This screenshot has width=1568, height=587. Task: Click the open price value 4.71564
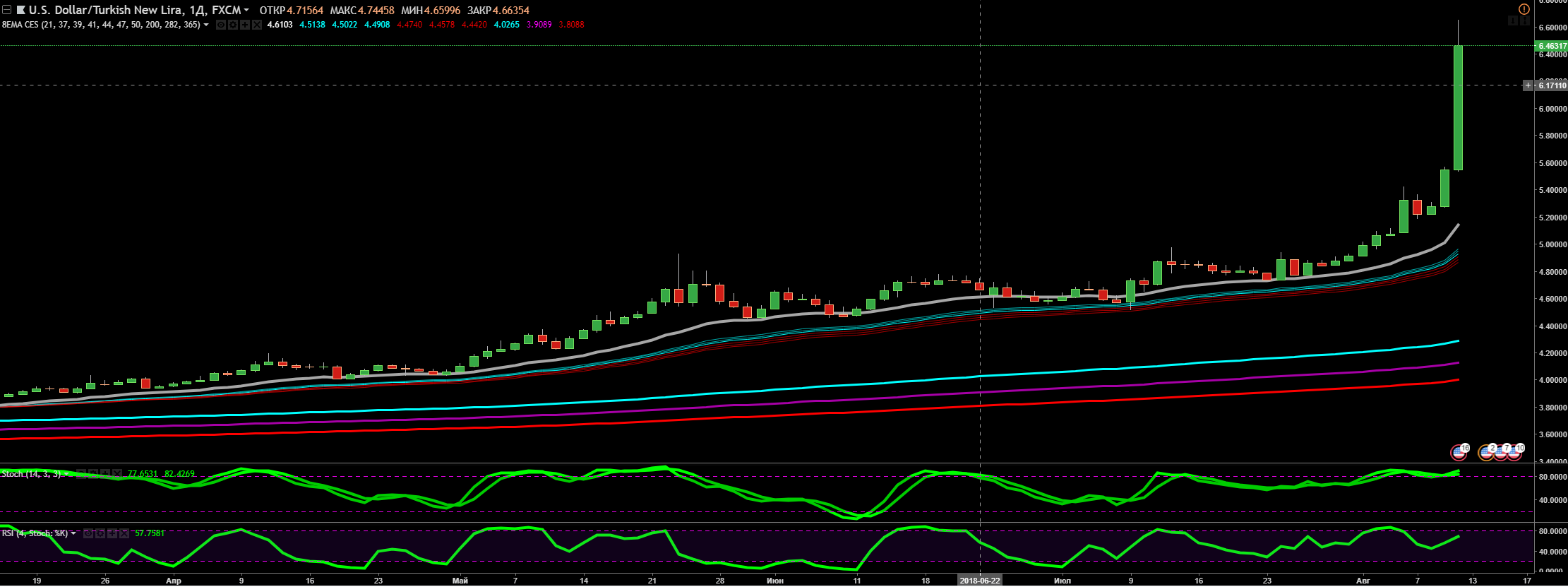click(x=305, y=11)
